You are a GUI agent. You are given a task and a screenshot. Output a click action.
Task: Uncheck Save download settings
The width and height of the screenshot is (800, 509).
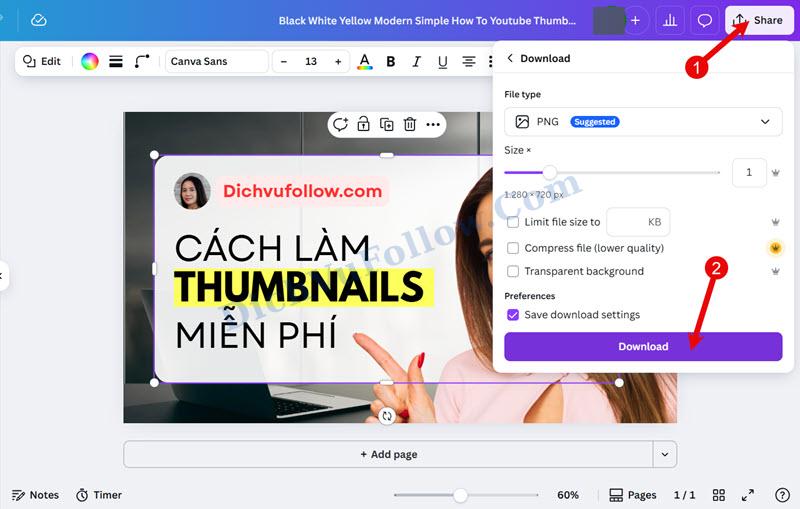(x=513, y=315)
